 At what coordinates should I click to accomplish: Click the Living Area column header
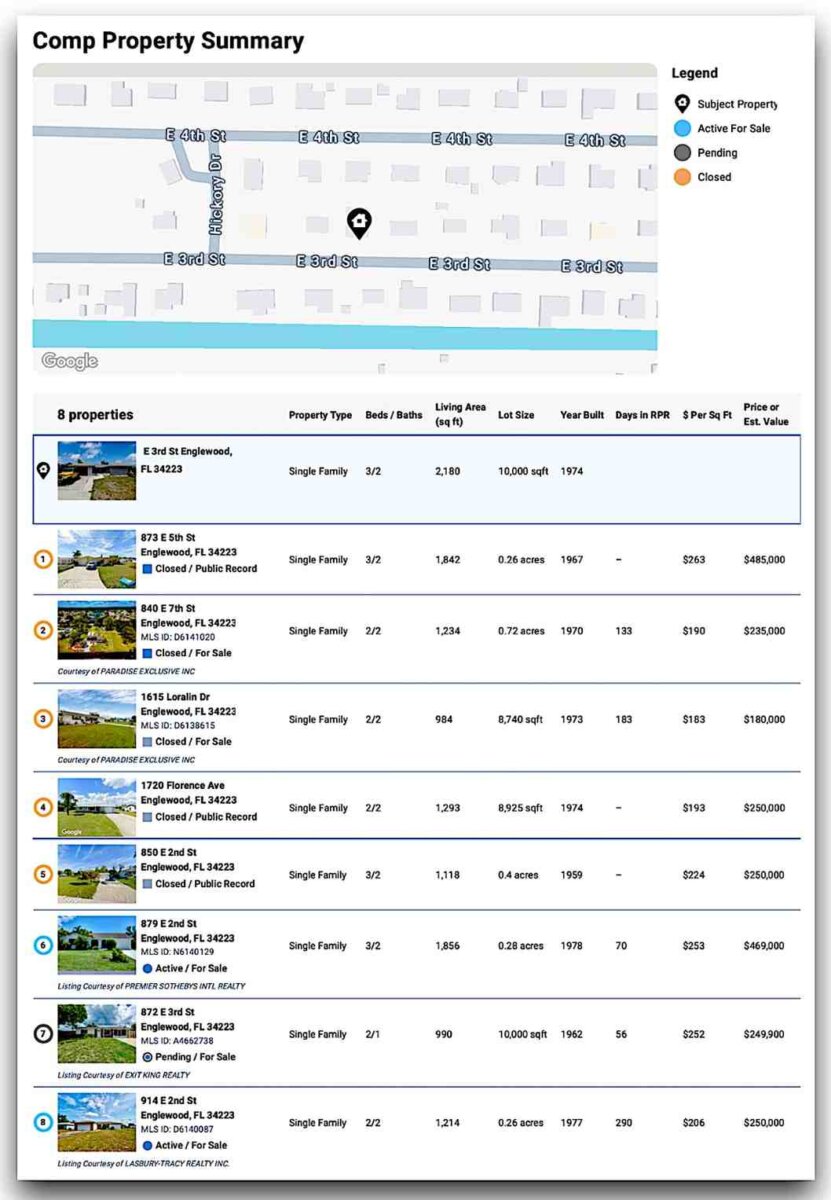coord(460,414)
